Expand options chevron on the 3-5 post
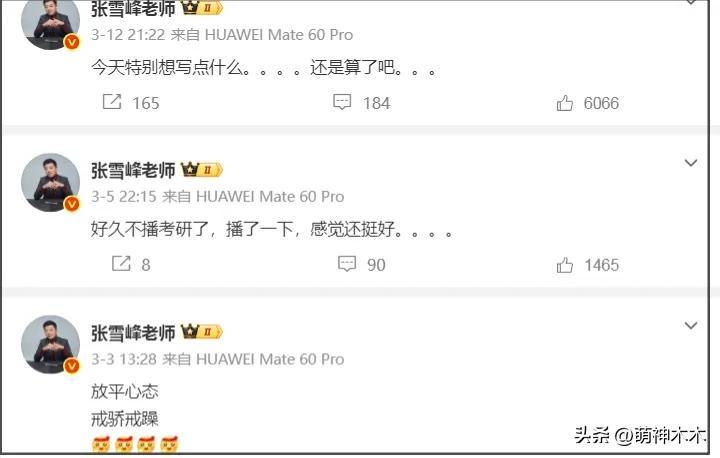Viewport: 720px width, 458px height. pyautogui.click(x=691, y=163)
